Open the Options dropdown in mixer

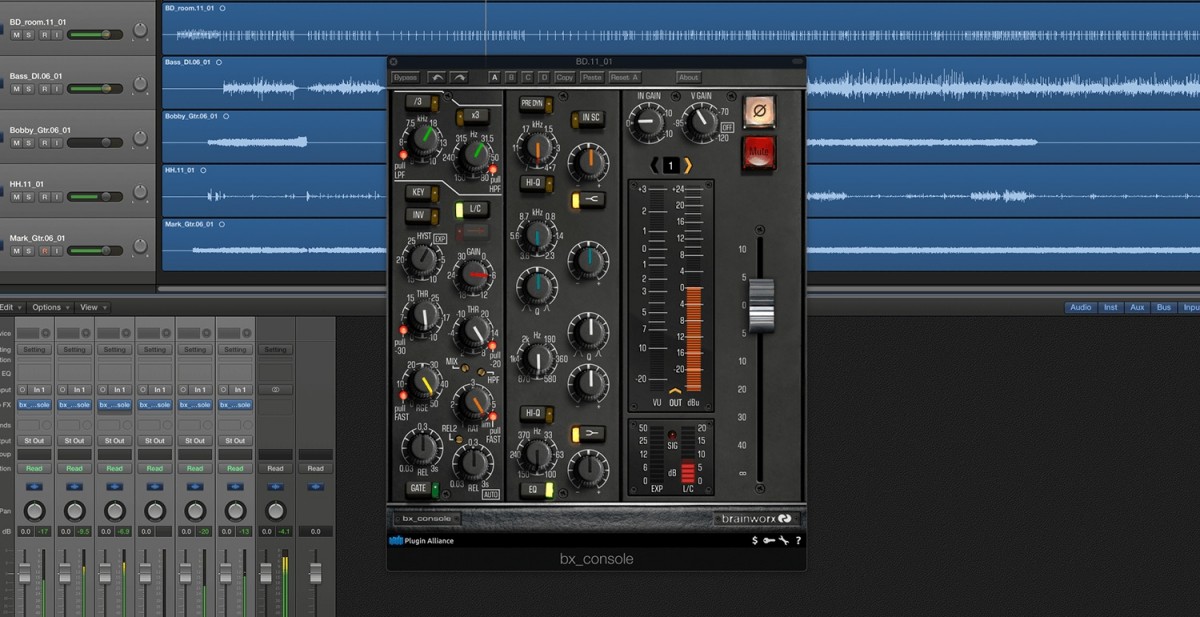49,307
